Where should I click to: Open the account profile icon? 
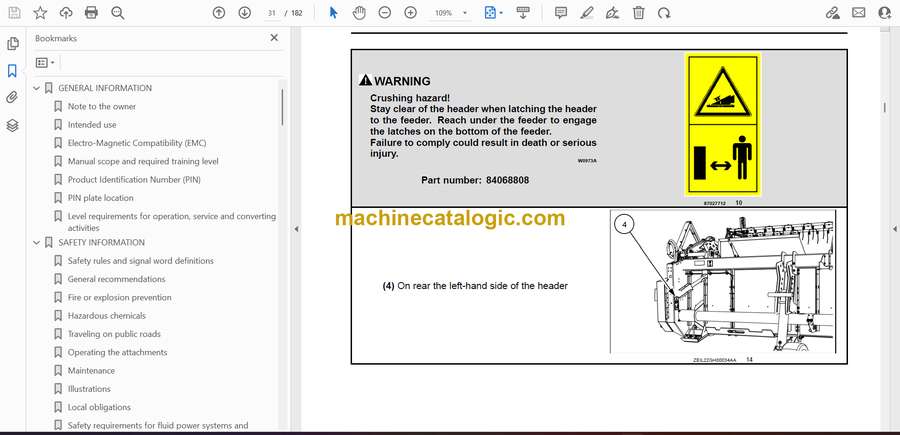[885, 13]
